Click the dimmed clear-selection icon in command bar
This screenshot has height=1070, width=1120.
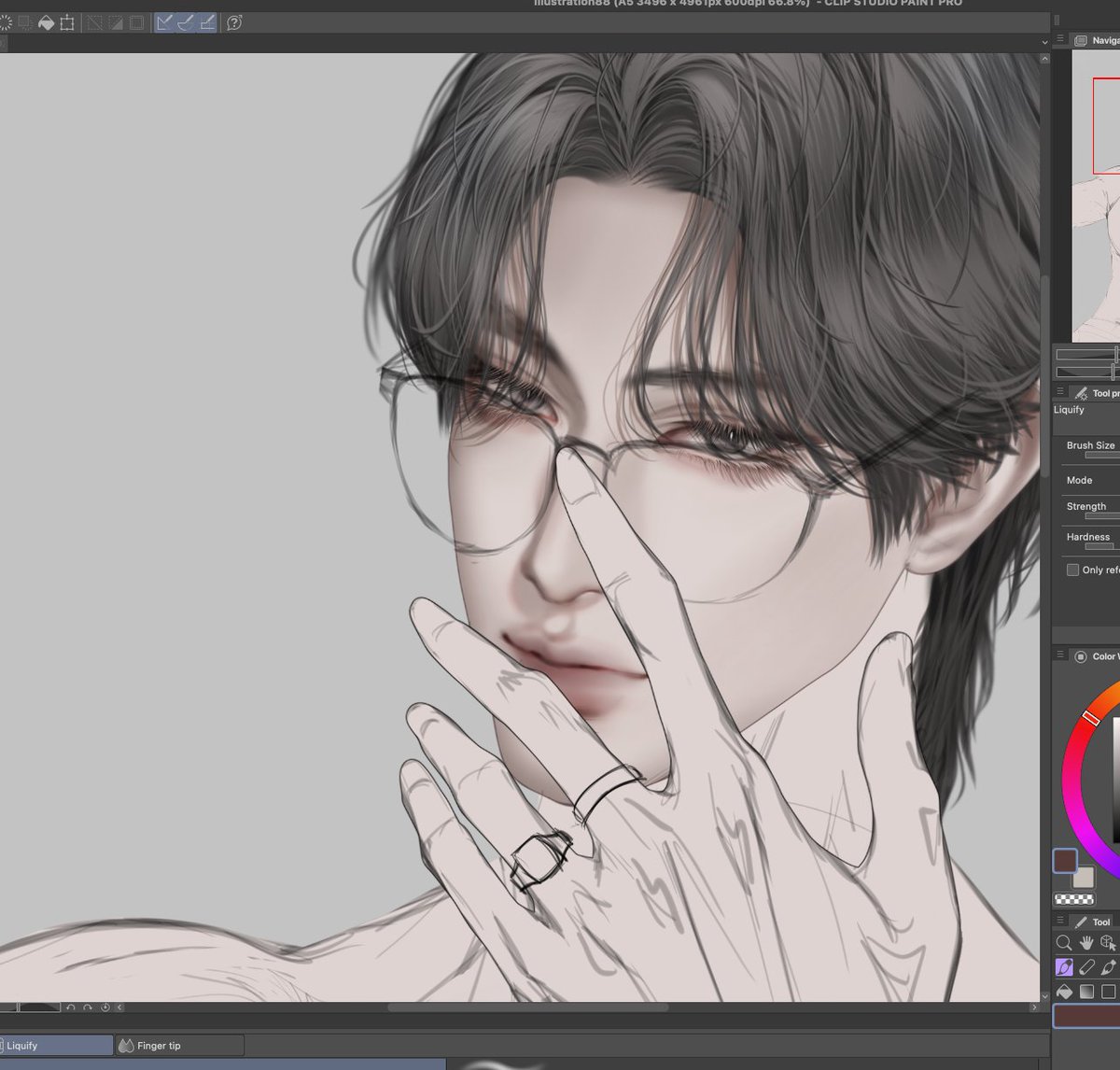24,22
